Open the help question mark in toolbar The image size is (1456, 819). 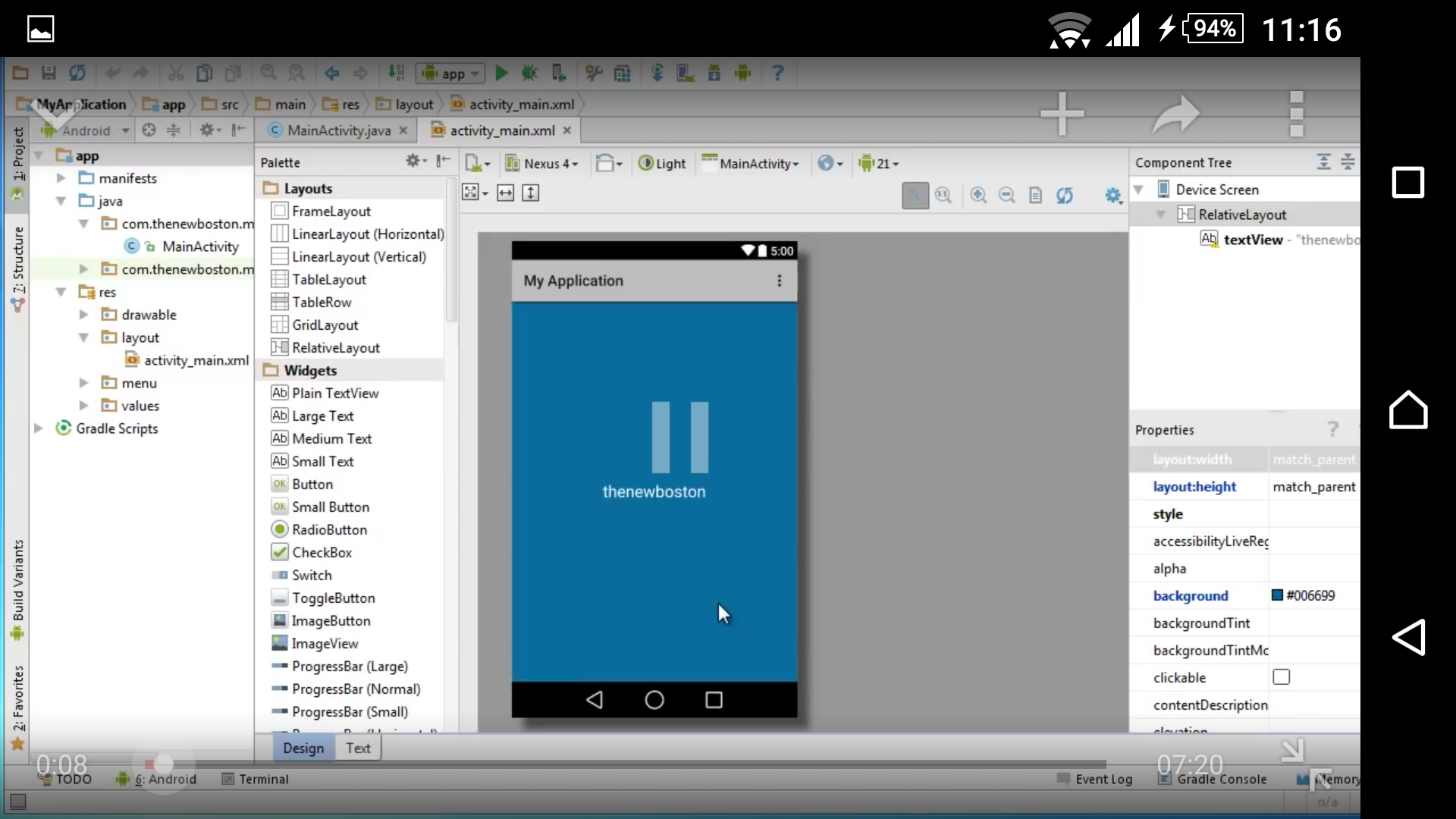pos(777,74)
